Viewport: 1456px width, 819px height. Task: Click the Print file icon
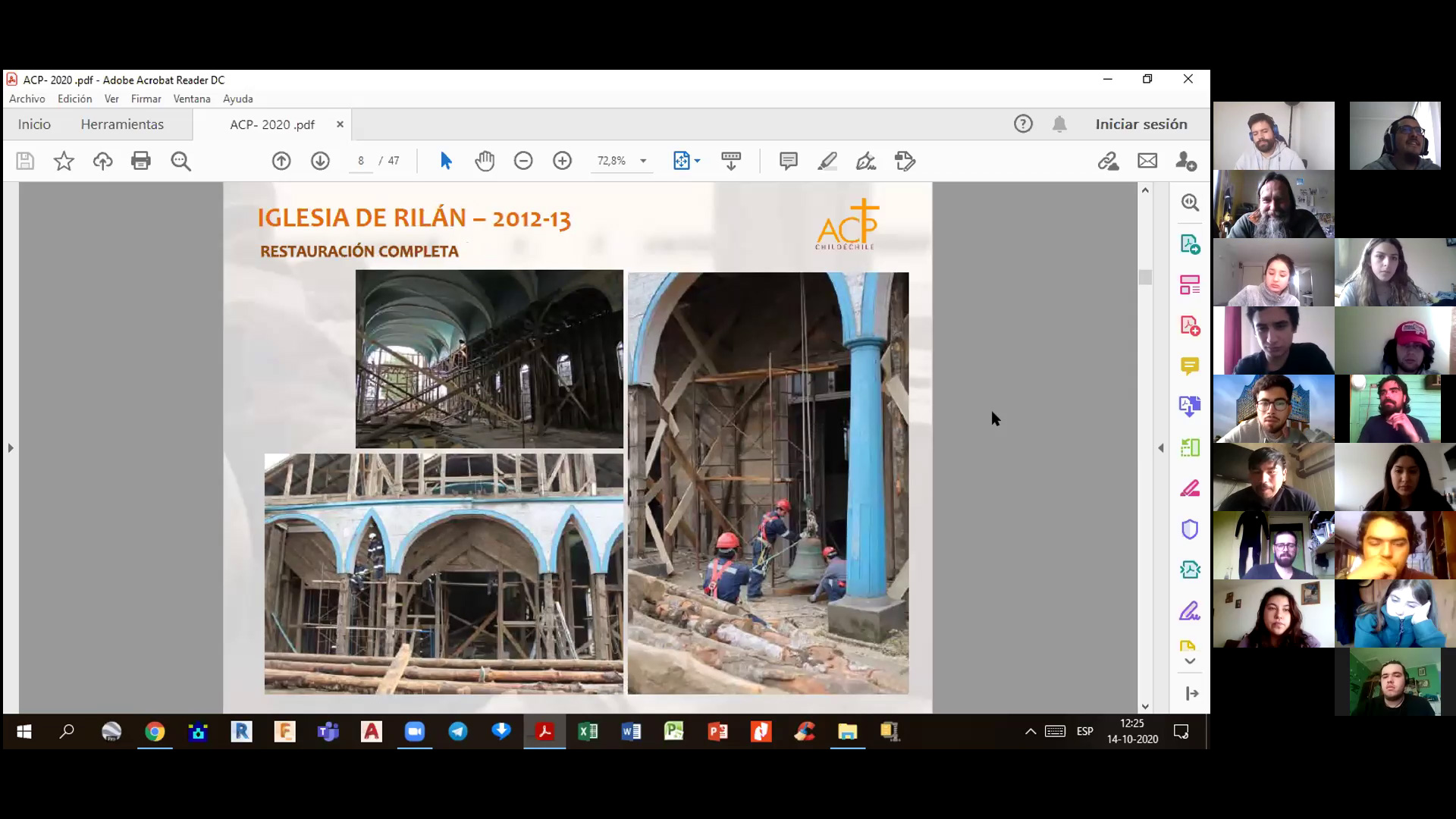tap(141, 161)
